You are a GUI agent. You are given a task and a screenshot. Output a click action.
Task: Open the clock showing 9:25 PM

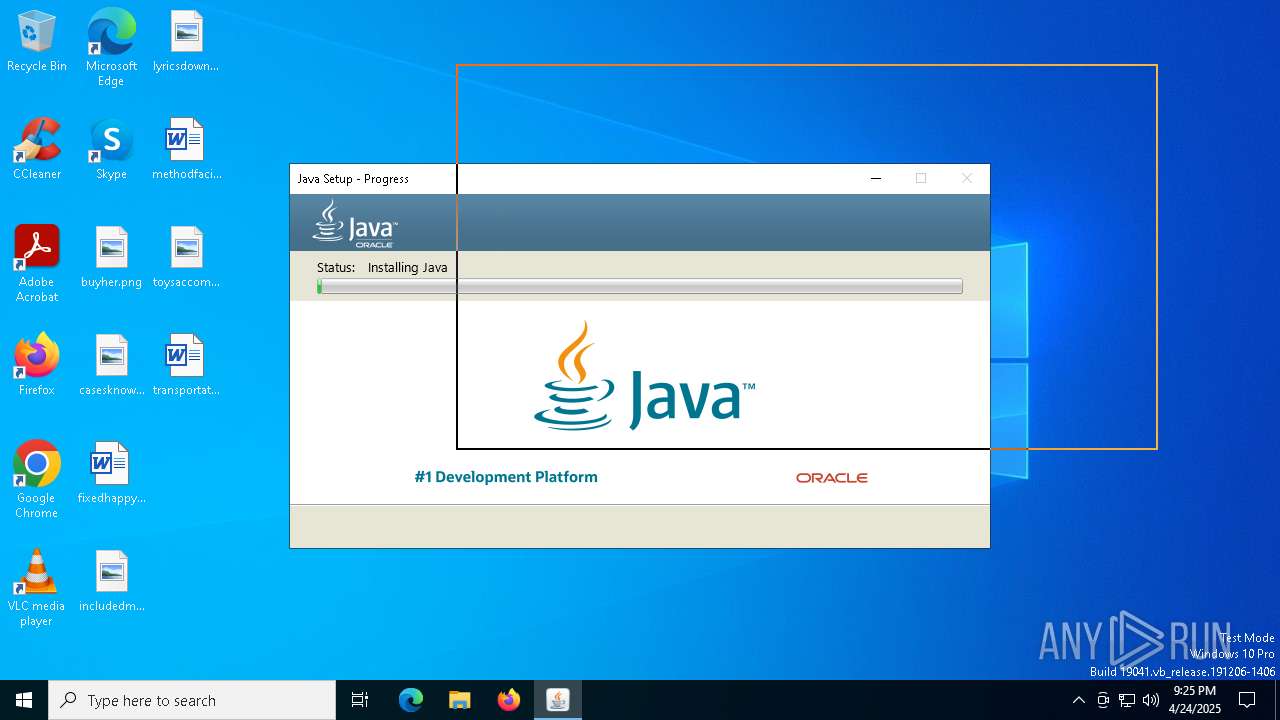[x=1195, y=700]
